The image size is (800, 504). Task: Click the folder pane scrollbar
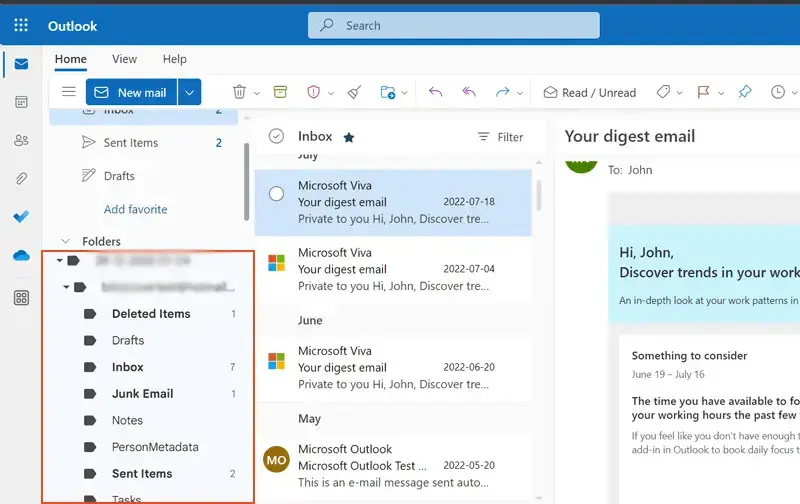[x=246, y=182]
